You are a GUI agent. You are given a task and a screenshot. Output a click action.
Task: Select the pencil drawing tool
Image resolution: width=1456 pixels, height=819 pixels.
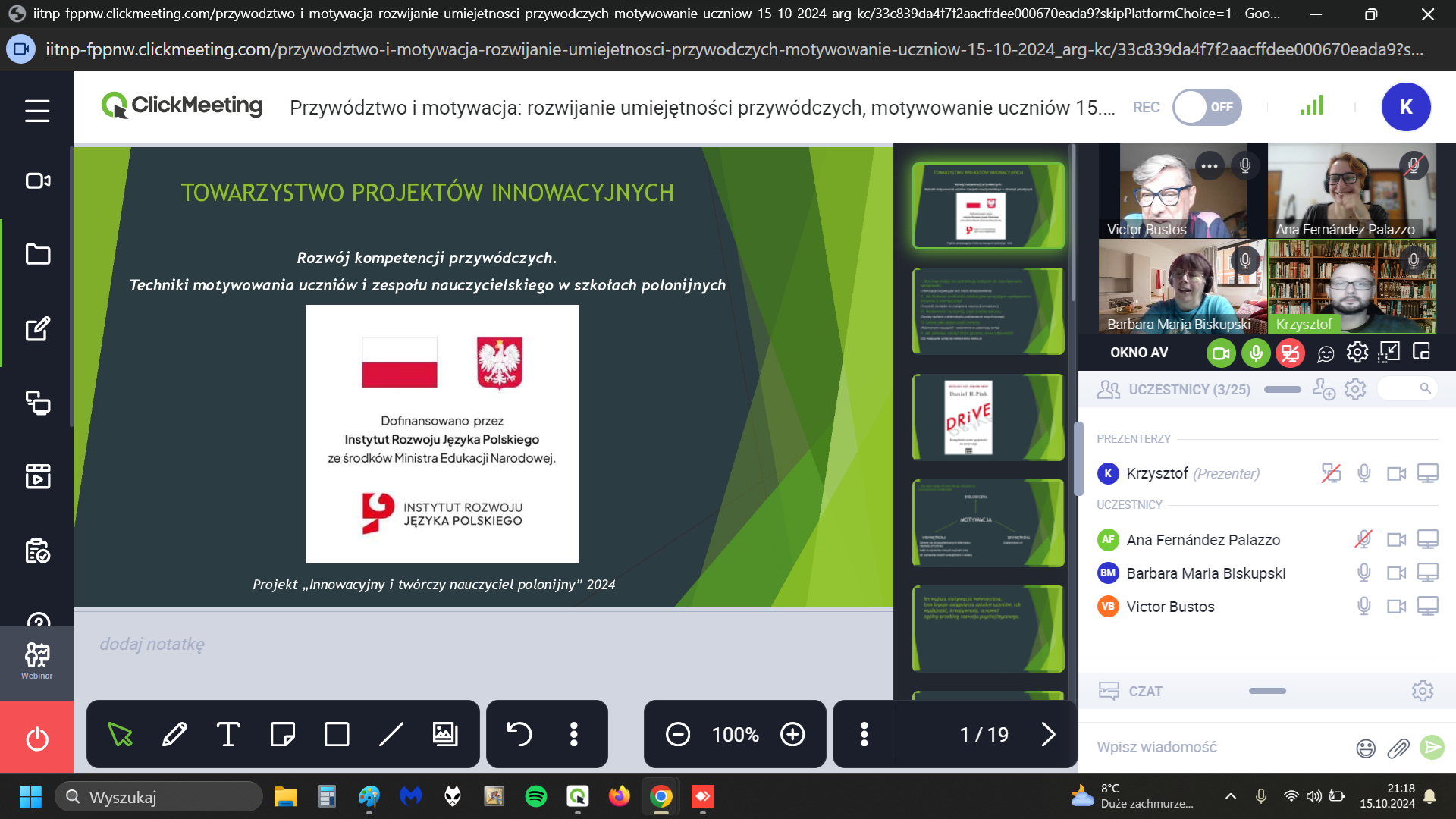pos(174,734)
